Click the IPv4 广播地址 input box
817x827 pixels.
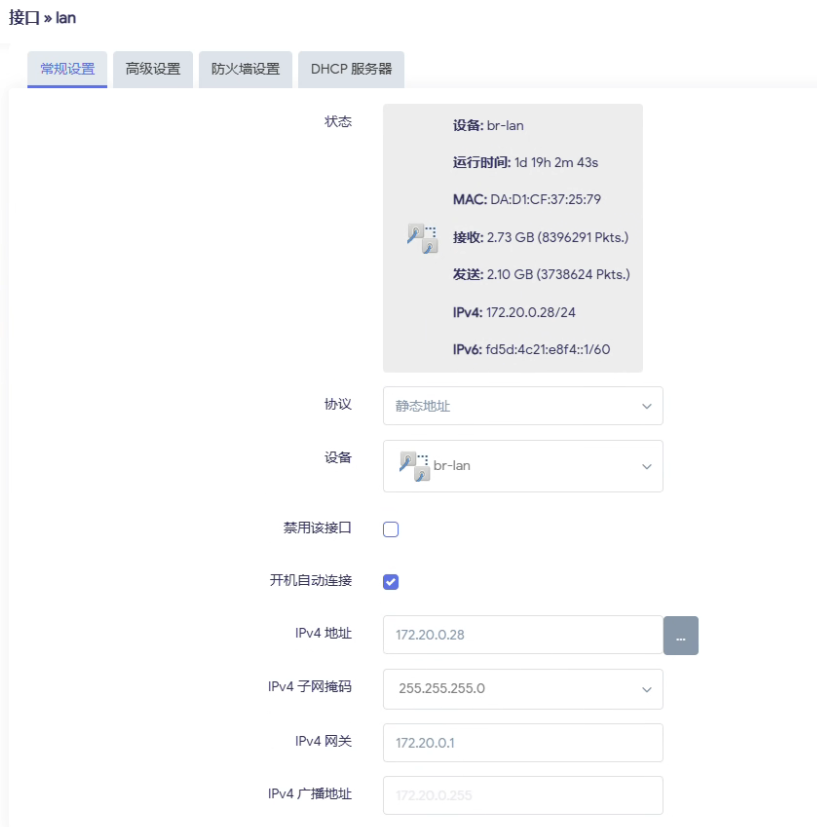(x=522, y=795)
